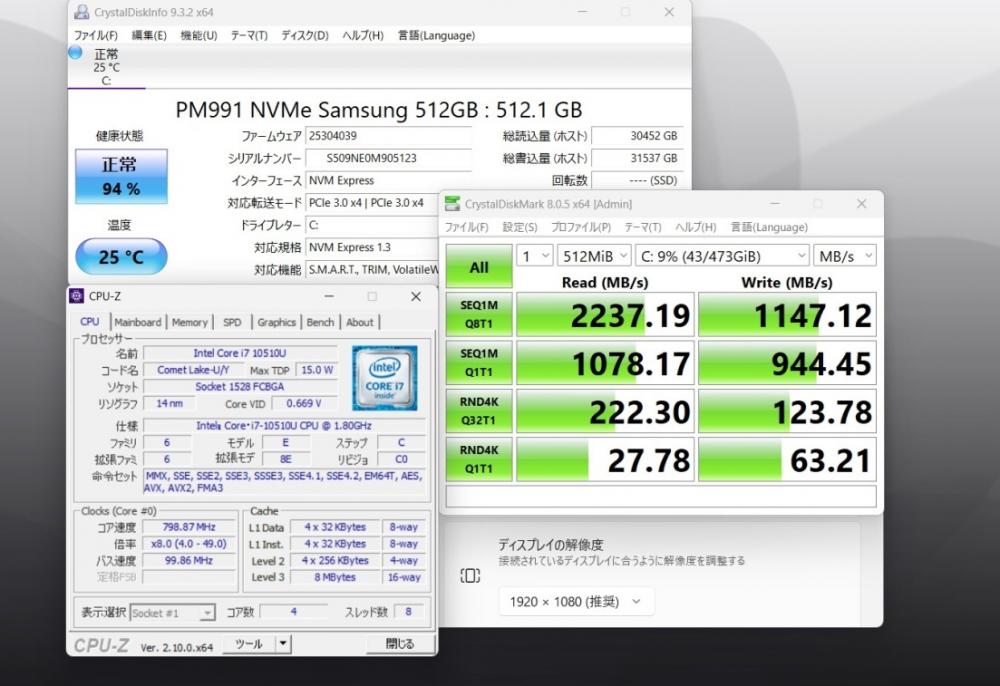
Task: Click the SEQ1M Q8T1 read result 2237.19
Action: click(605, 314)
